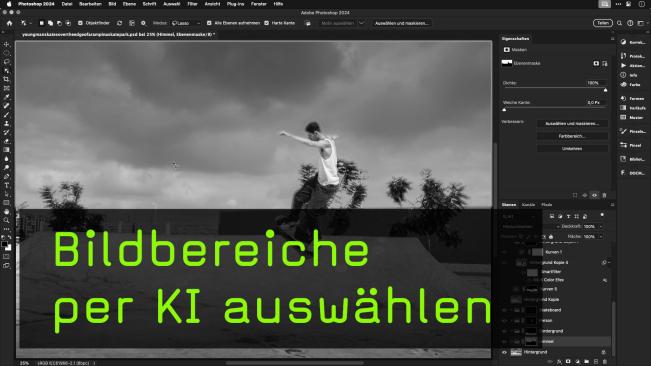Open the Fenster menu
Viewport: 651px width, 366px height.
pos(259,4)
